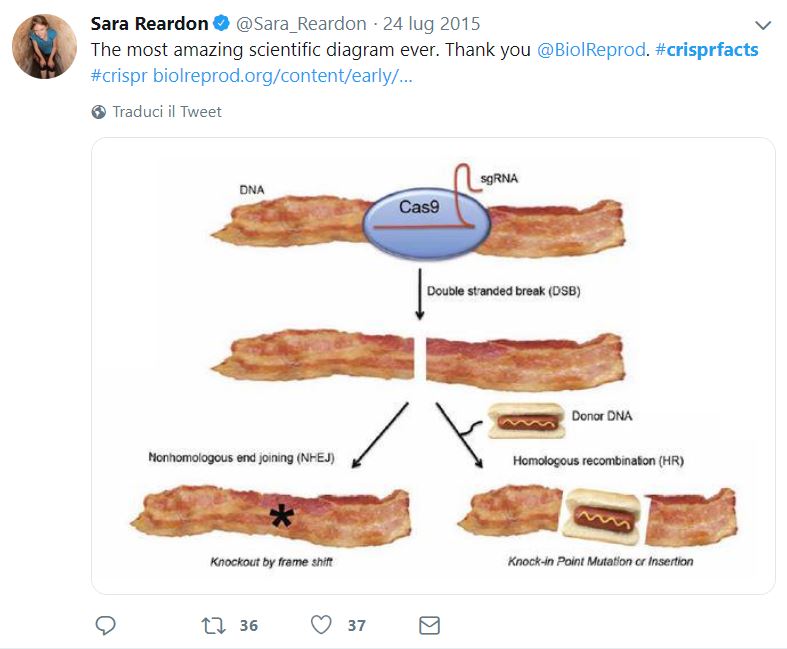Open the #crisprfacts hashtag
Viewport: 787px width, 649px height.
point(707,50)
